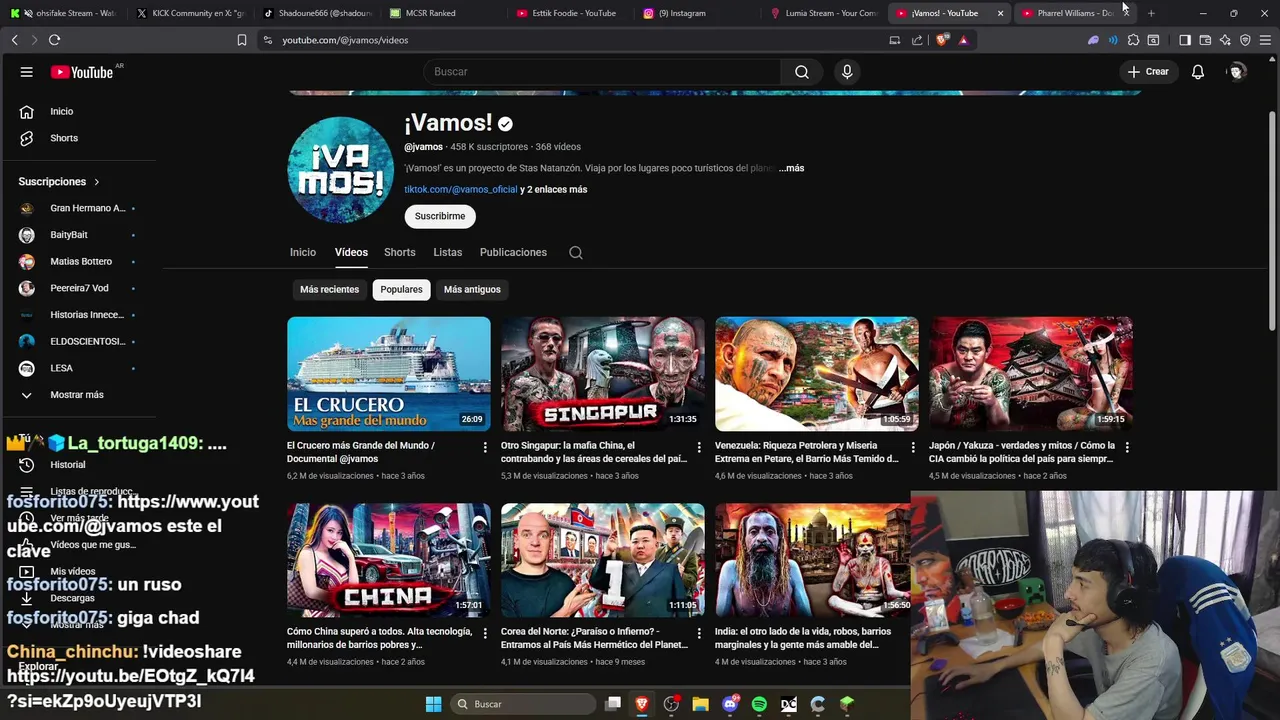Go back with browser back arrow

(14, 40)
